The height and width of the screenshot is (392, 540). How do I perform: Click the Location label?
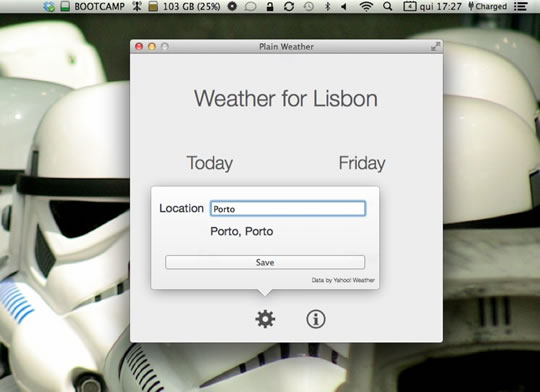[x=181, y=208]
